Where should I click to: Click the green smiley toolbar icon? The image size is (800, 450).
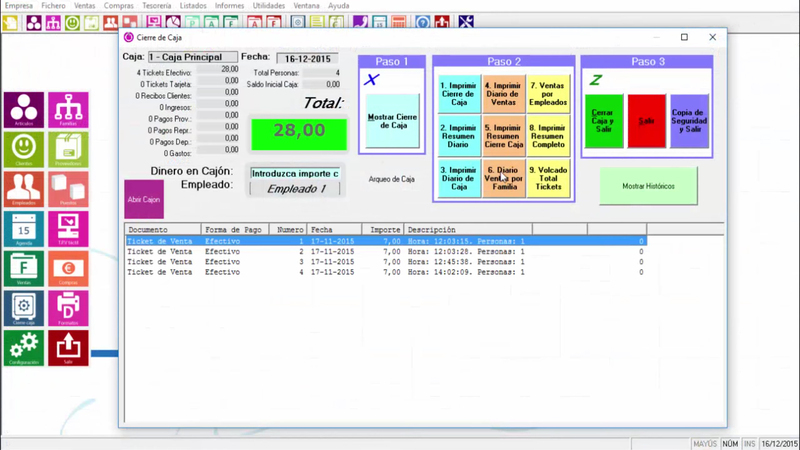tap(72, 22)
